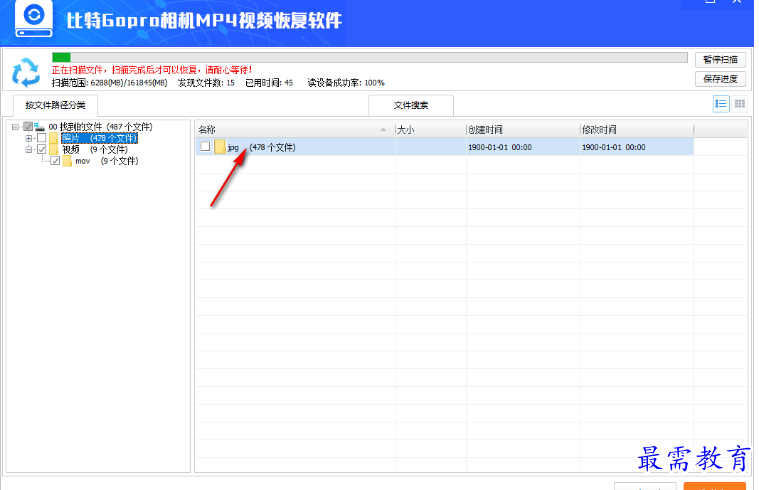Click the 100% success rate status text
This screenshot has width=759, height=490.
[374, 83]
